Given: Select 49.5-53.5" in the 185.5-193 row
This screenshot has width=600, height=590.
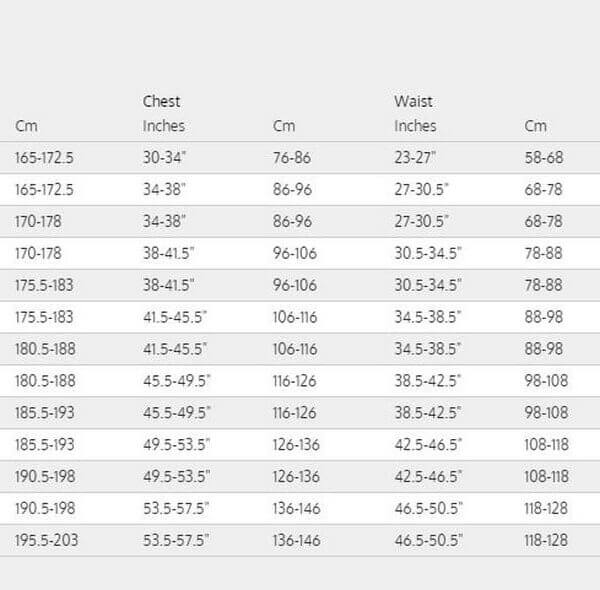Looking at the screenshot, I should (x=176, y=444).
